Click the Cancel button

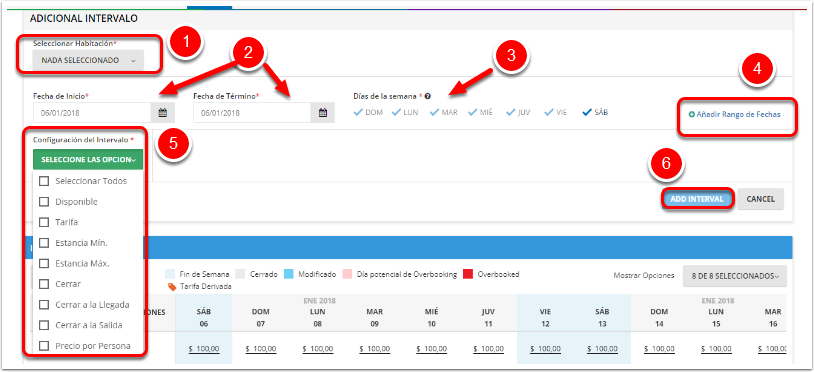click(x=761, y=199)
